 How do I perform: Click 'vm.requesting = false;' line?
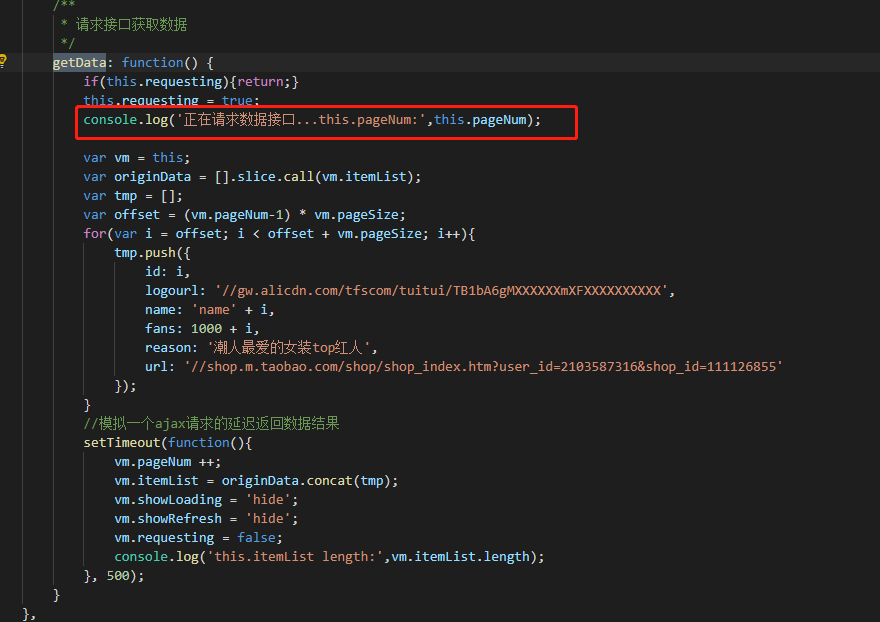198,538
